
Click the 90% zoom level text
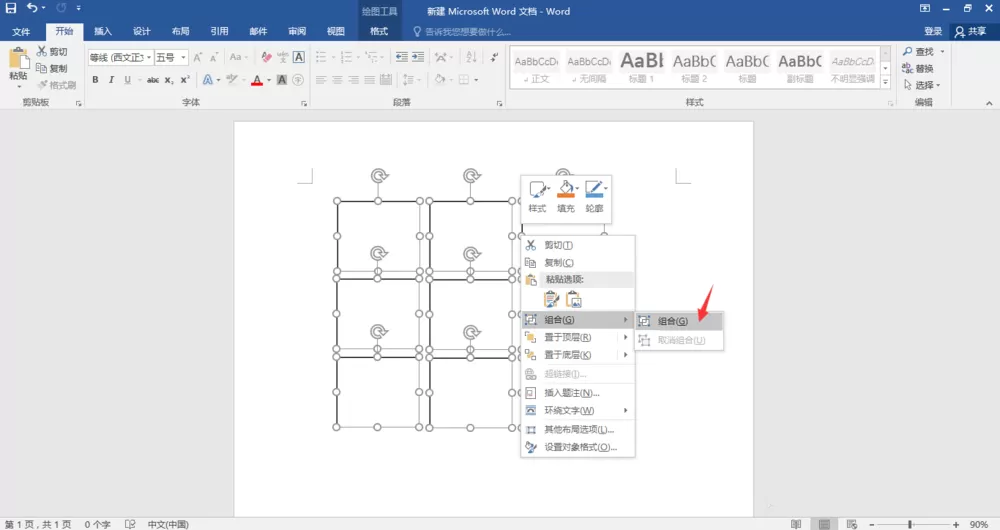point(978,524)
